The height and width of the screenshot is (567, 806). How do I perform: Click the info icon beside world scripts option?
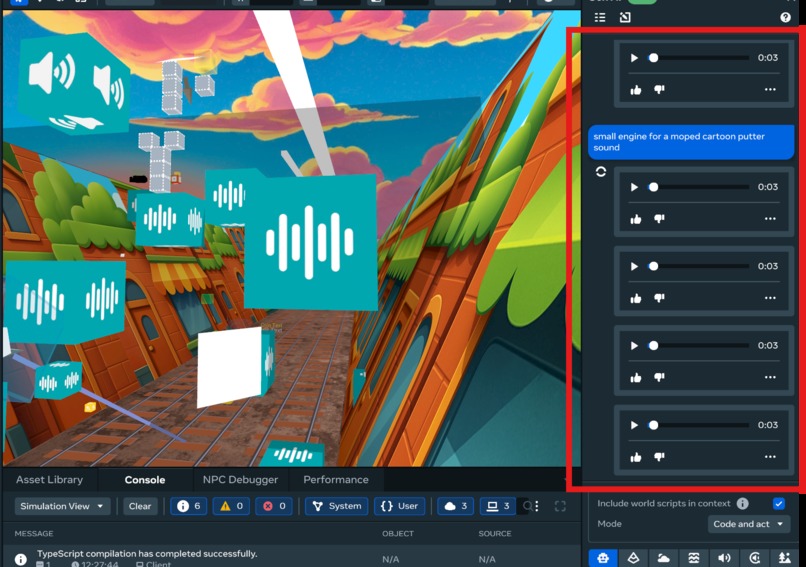tap(742, 504)
